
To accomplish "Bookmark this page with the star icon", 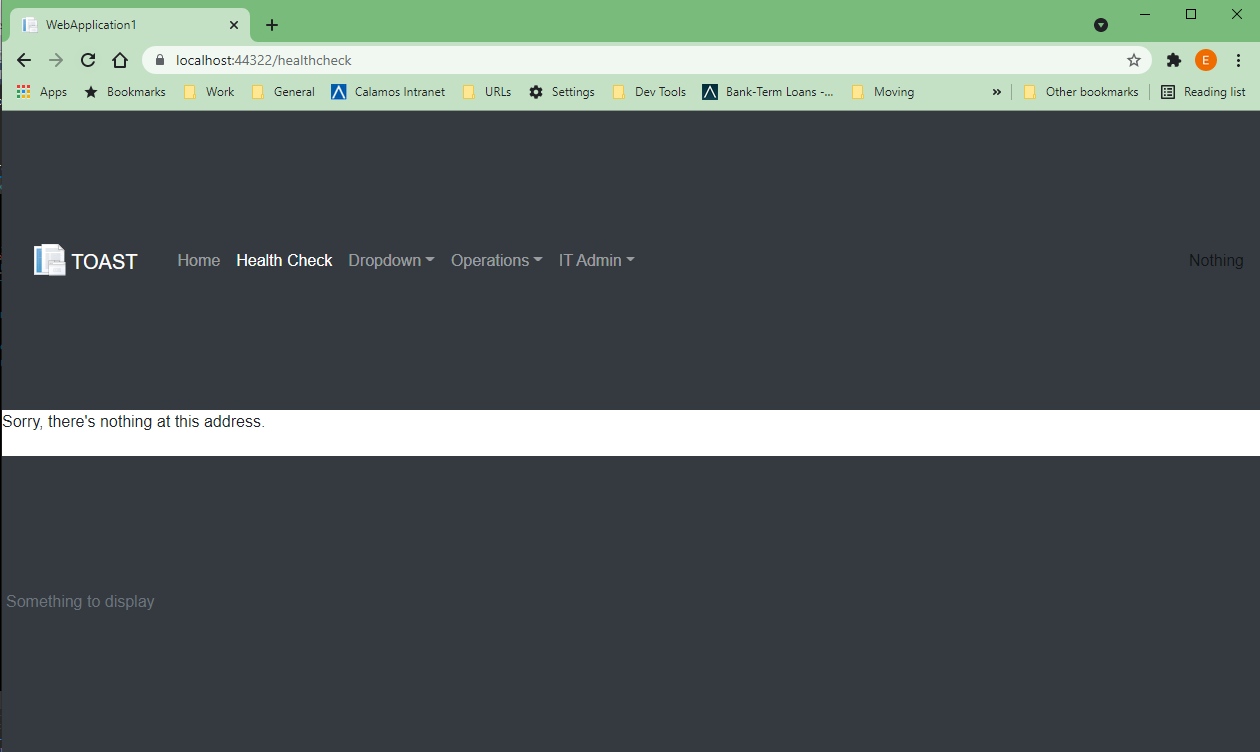I will tap(1134, 60).
